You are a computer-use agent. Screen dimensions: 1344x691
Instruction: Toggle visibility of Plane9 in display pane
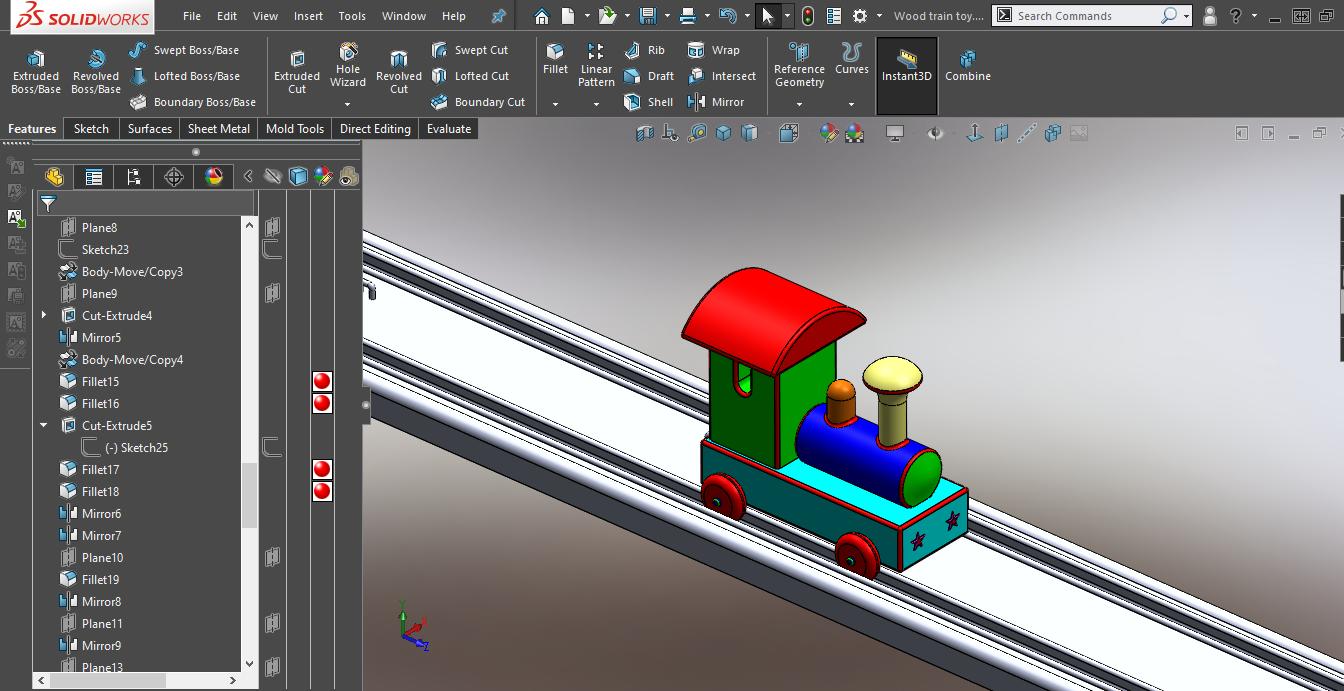click(x=271, y=294)
